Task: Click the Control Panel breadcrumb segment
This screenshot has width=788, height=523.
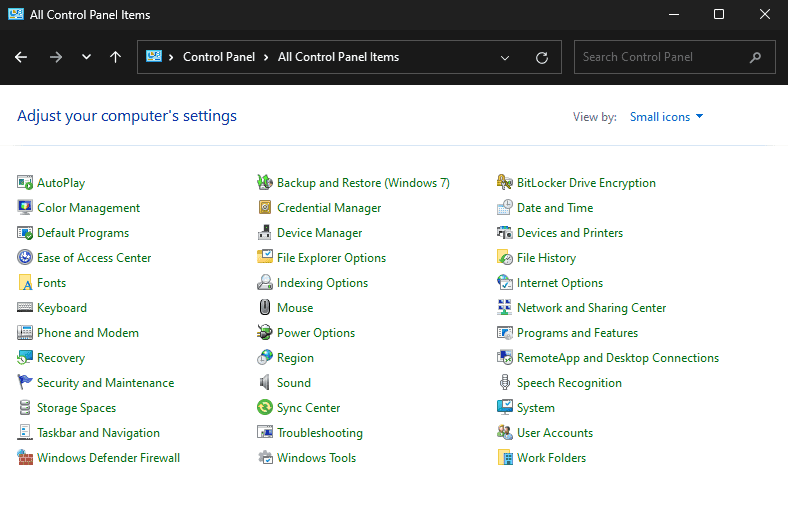Action: pos(218,58)
